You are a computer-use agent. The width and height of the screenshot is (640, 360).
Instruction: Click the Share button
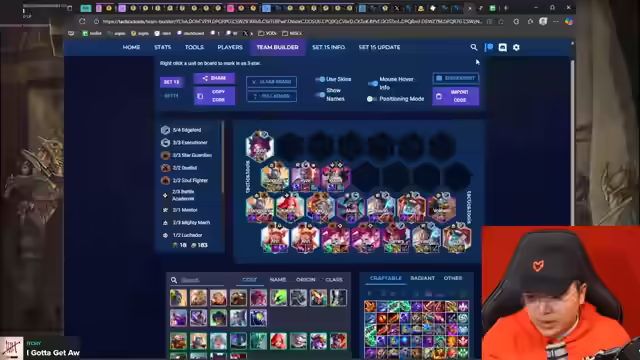point(214,78)
